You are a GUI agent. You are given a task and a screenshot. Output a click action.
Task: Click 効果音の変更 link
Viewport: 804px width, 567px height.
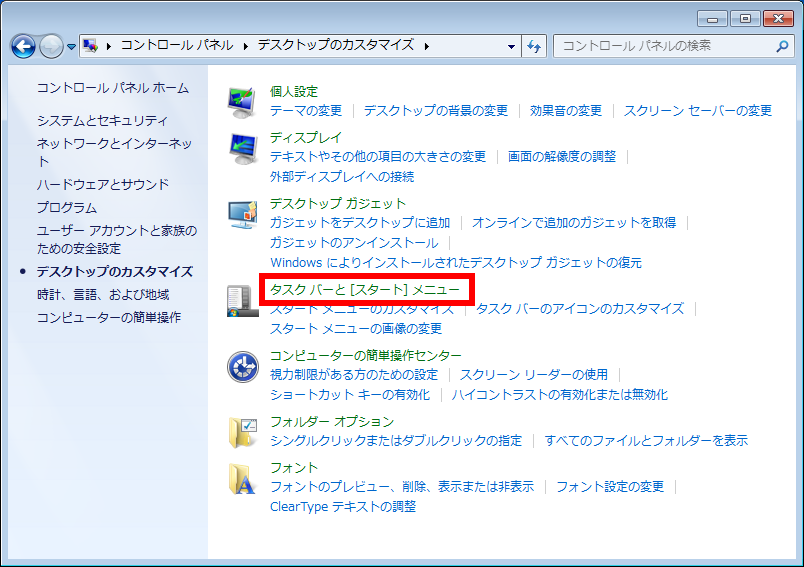click(566, 111)
